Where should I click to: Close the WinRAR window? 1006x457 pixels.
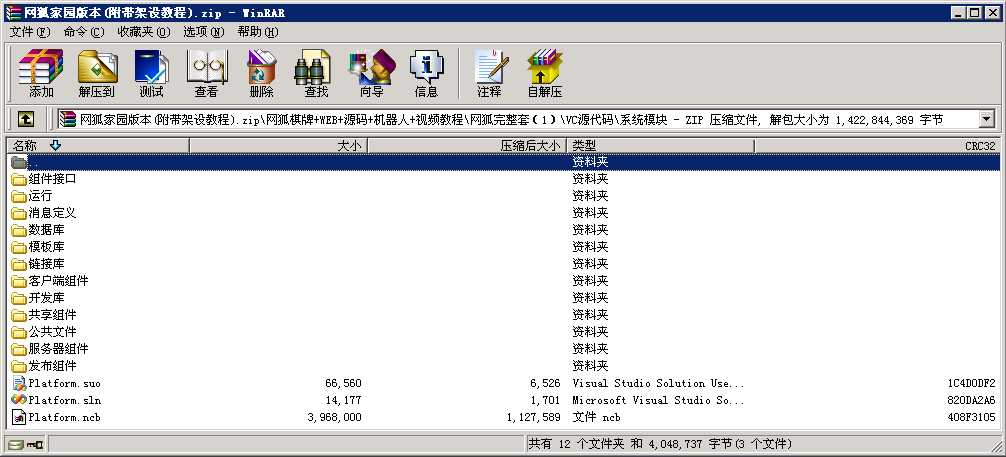(992, 13)
